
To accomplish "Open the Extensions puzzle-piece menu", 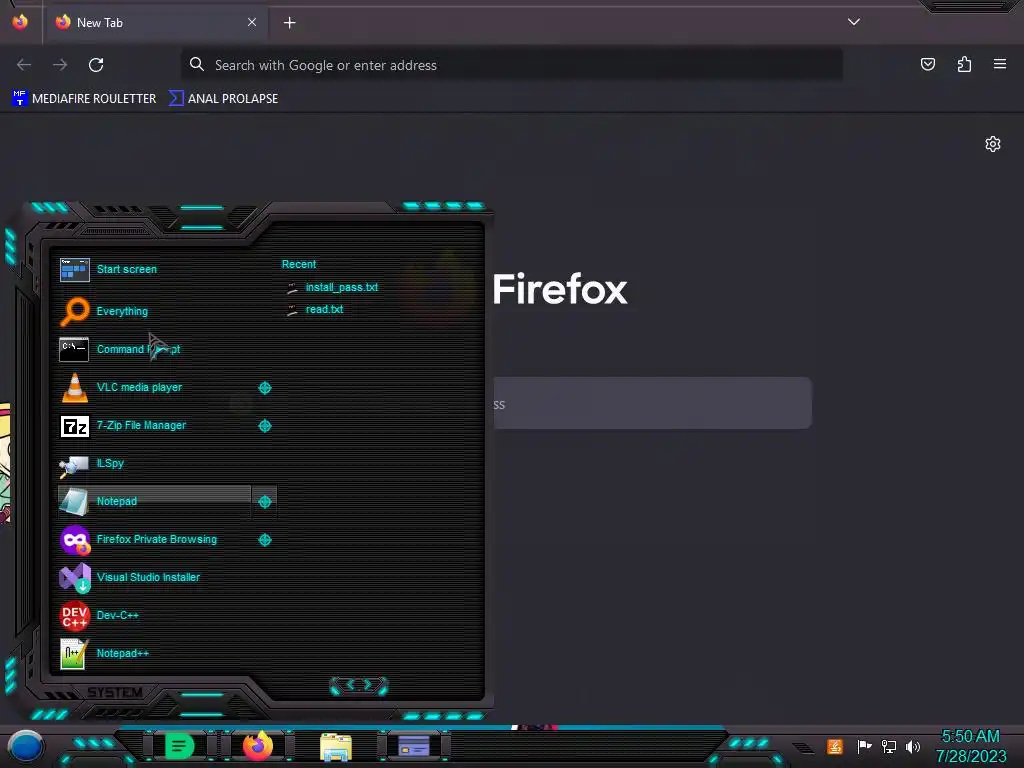I will click(964, 64).
